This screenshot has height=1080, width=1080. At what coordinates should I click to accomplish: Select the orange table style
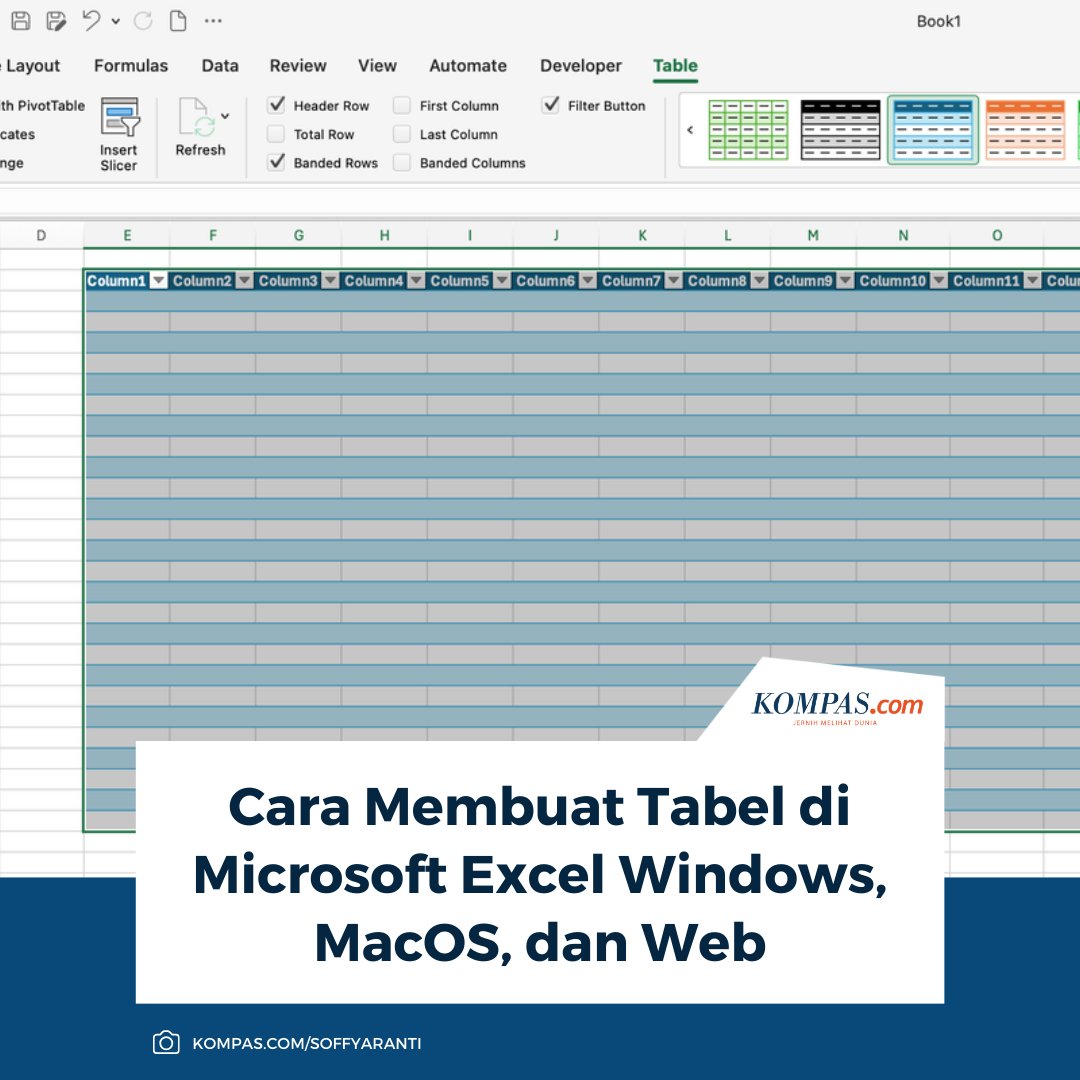[x=1026, y=130]
